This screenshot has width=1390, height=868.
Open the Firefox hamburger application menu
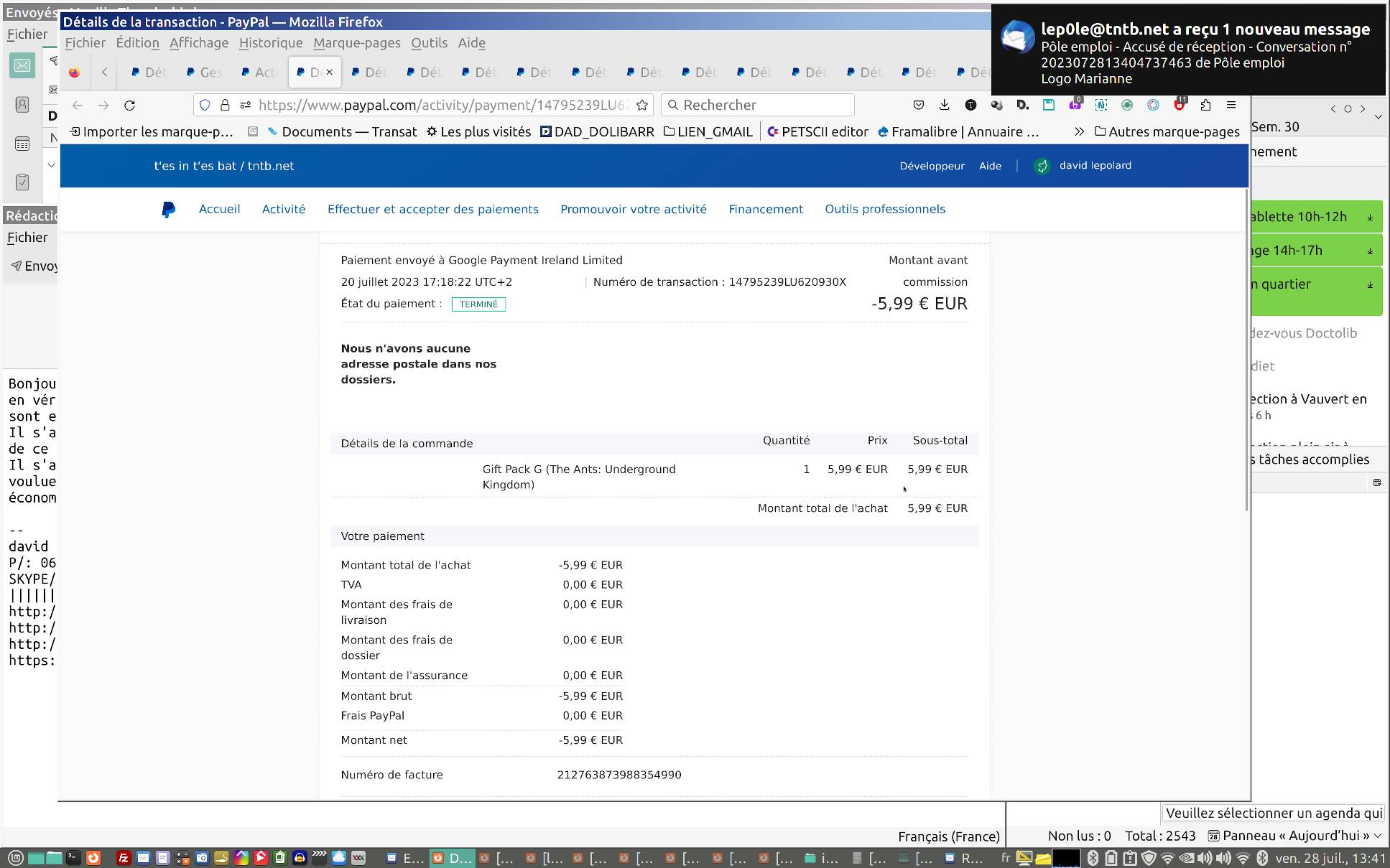point(1231,105)
